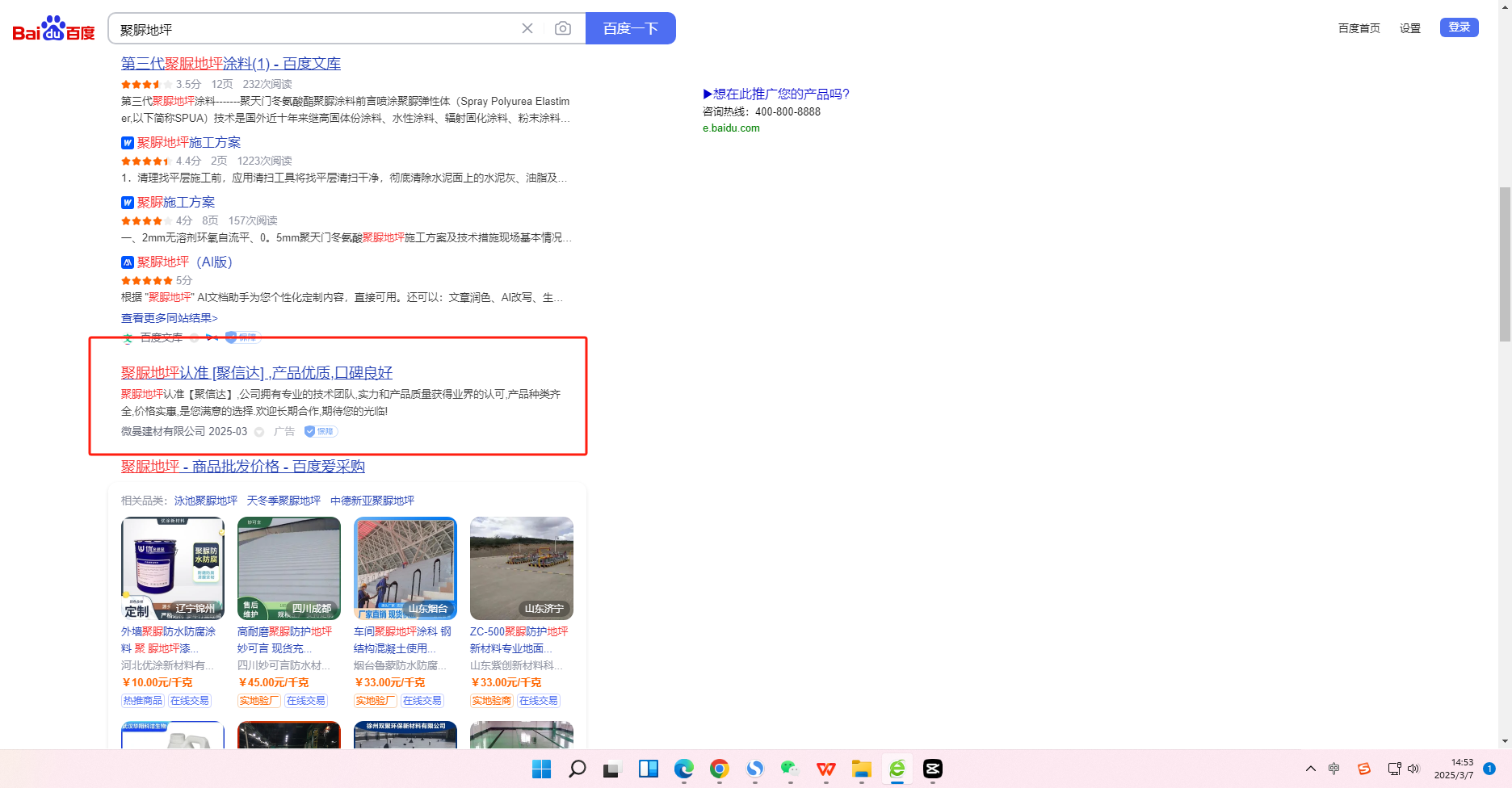The height and width of the screenshot is (788, 1512).
Task: Open the 高耐磨聚脲防护地坪 product title
Action: [x=284, y=640]
